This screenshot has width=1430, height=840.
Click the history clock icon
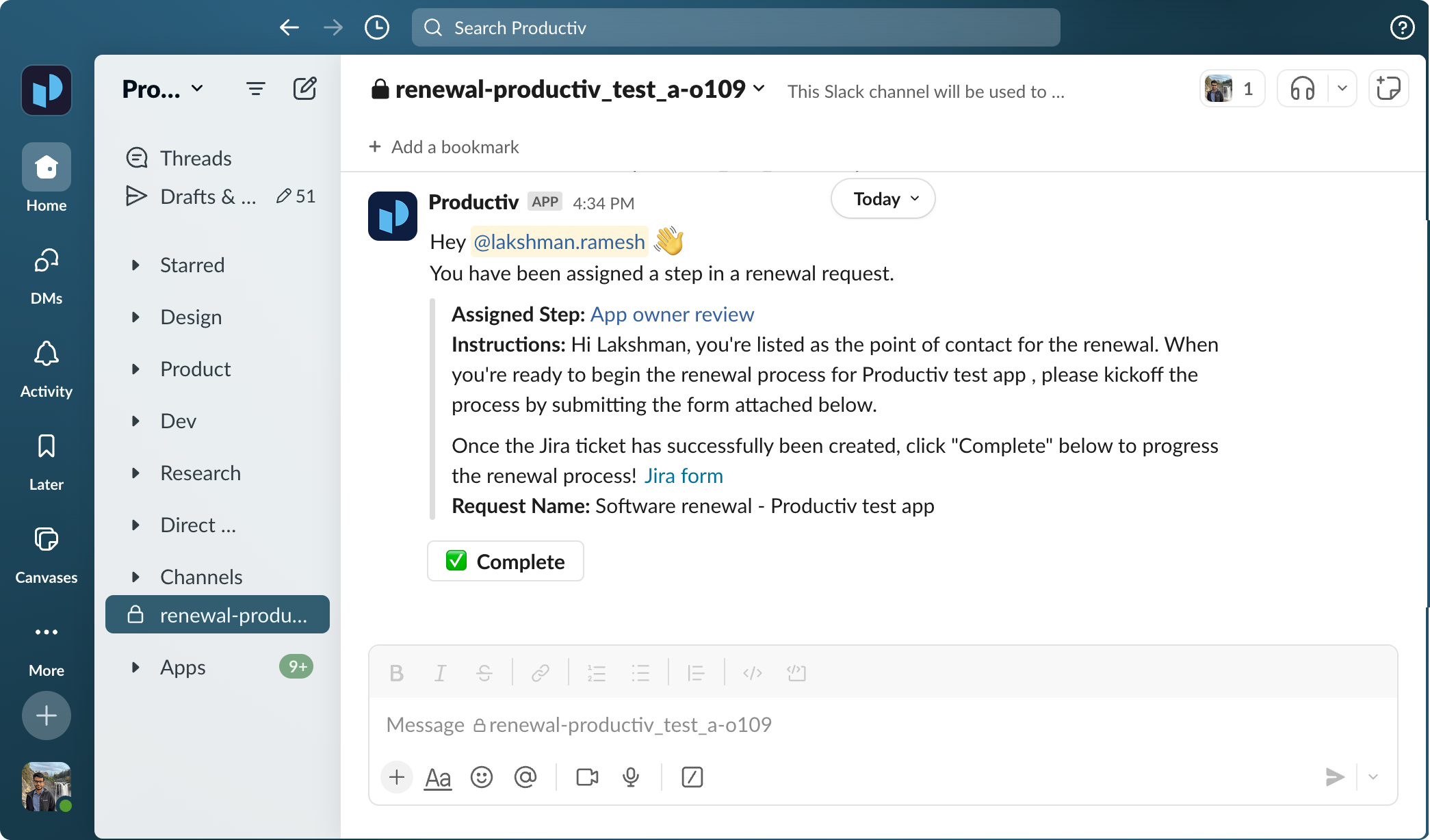pos(377,27)
